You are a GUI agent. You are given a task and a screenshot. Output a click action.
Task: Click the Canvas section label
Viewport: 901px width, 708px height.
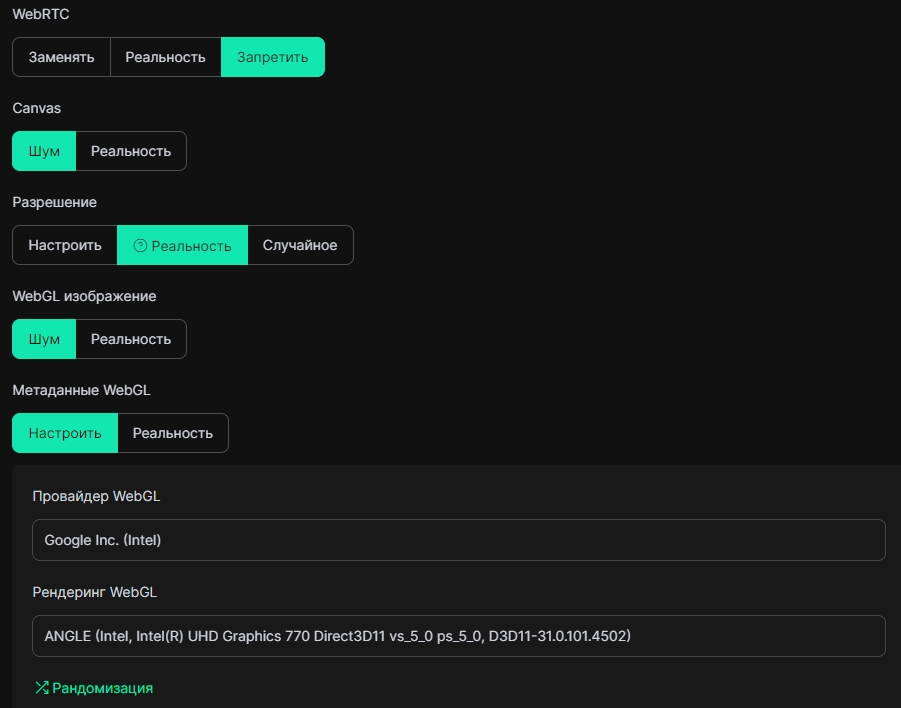click(x=37, y=108)
